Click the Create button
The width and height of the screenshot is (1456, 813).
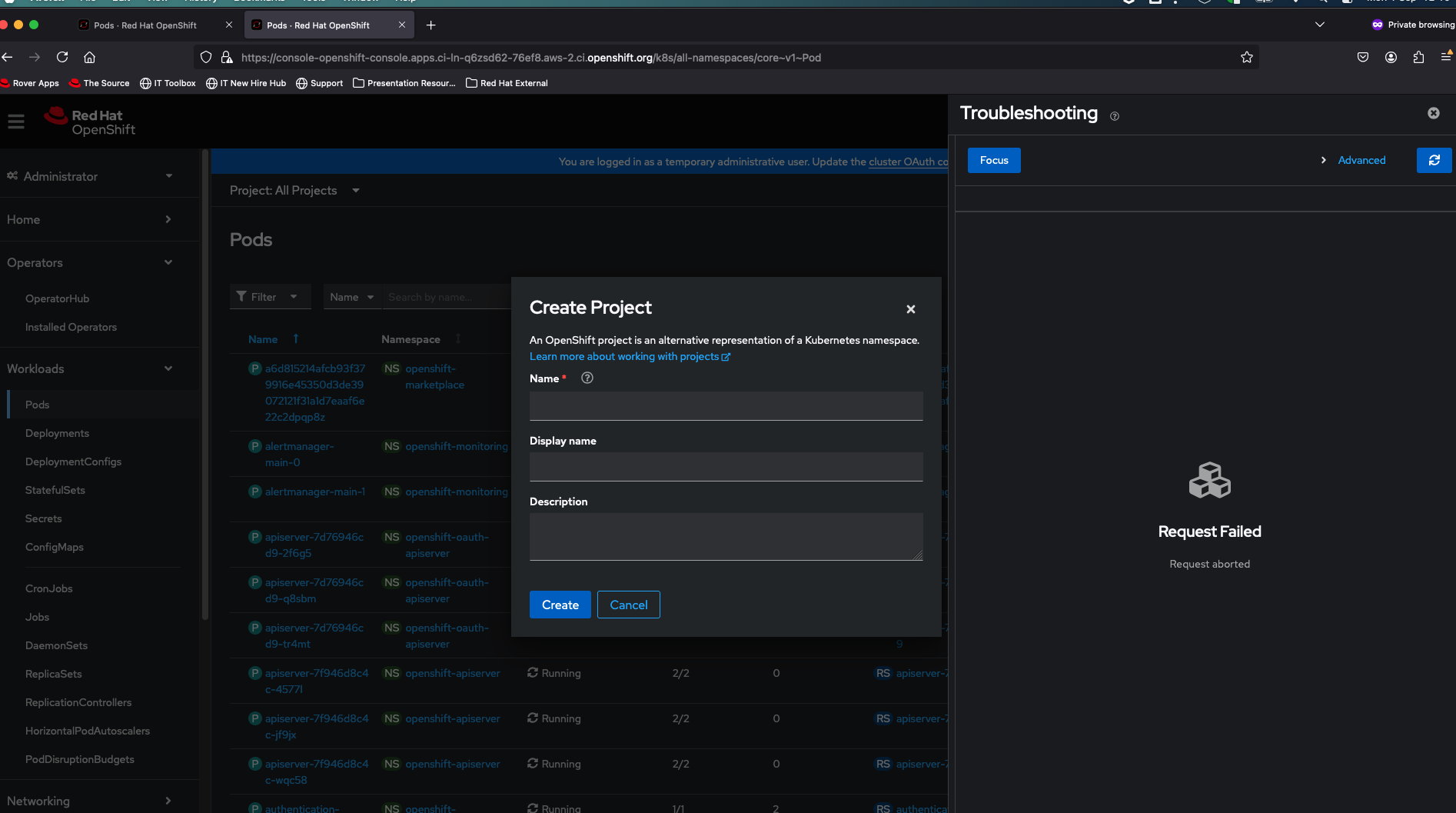pyautogui.click(x=560, y=605)
